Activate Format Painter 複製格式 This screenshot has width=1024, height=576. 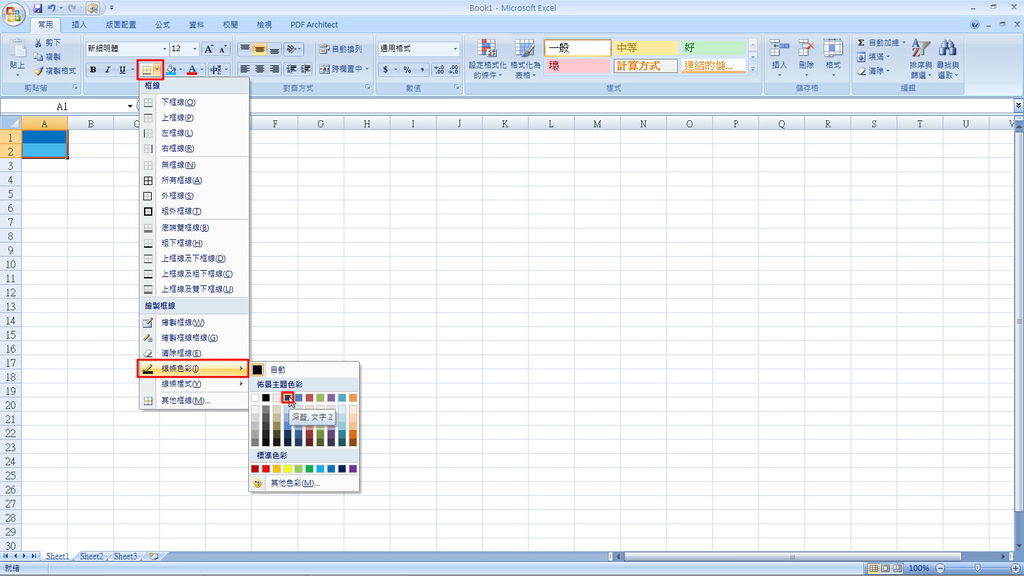tap(55, 71)
